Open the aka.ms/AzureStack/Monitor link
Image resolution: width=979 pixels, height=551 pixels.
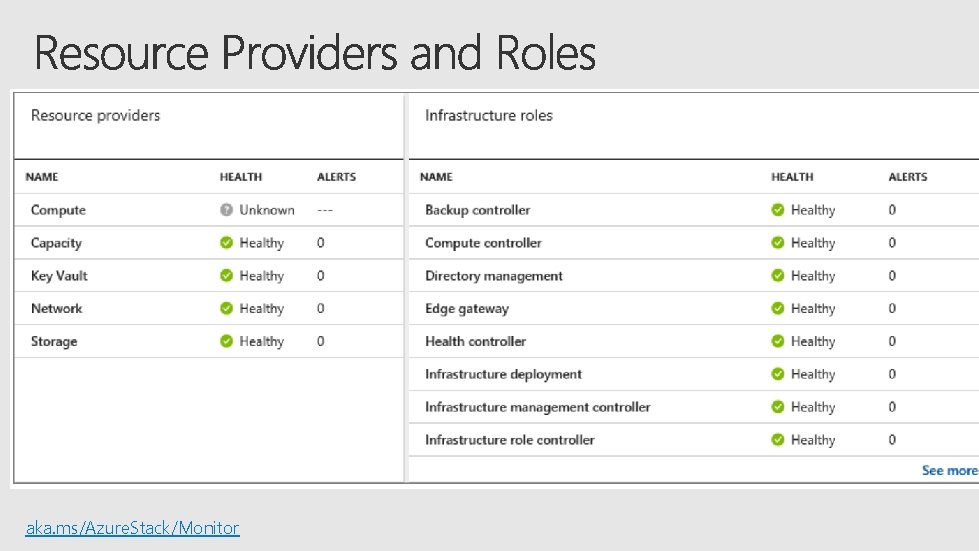click(x=132, y=527)
